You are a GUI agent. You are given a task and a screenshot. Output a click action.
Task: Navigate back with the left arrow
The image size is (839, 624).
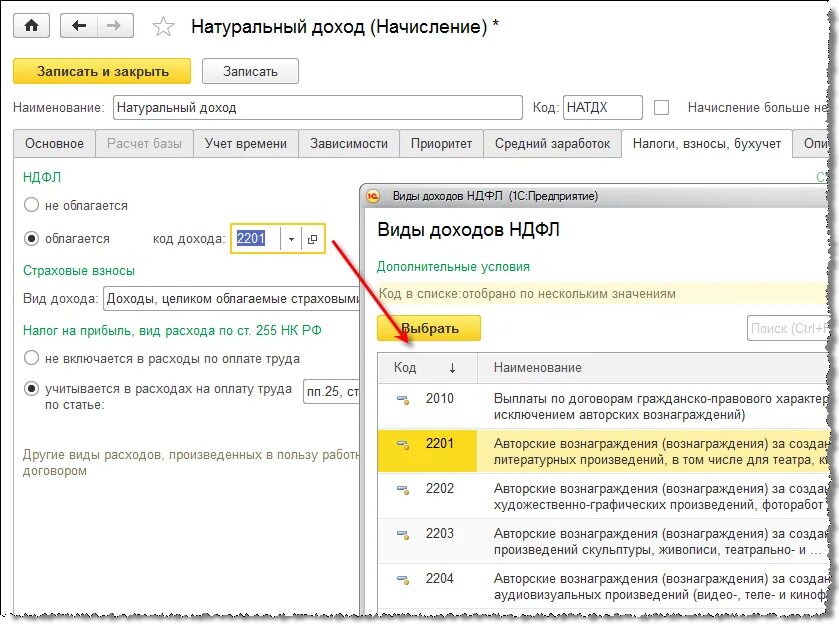tap(79, 26)
